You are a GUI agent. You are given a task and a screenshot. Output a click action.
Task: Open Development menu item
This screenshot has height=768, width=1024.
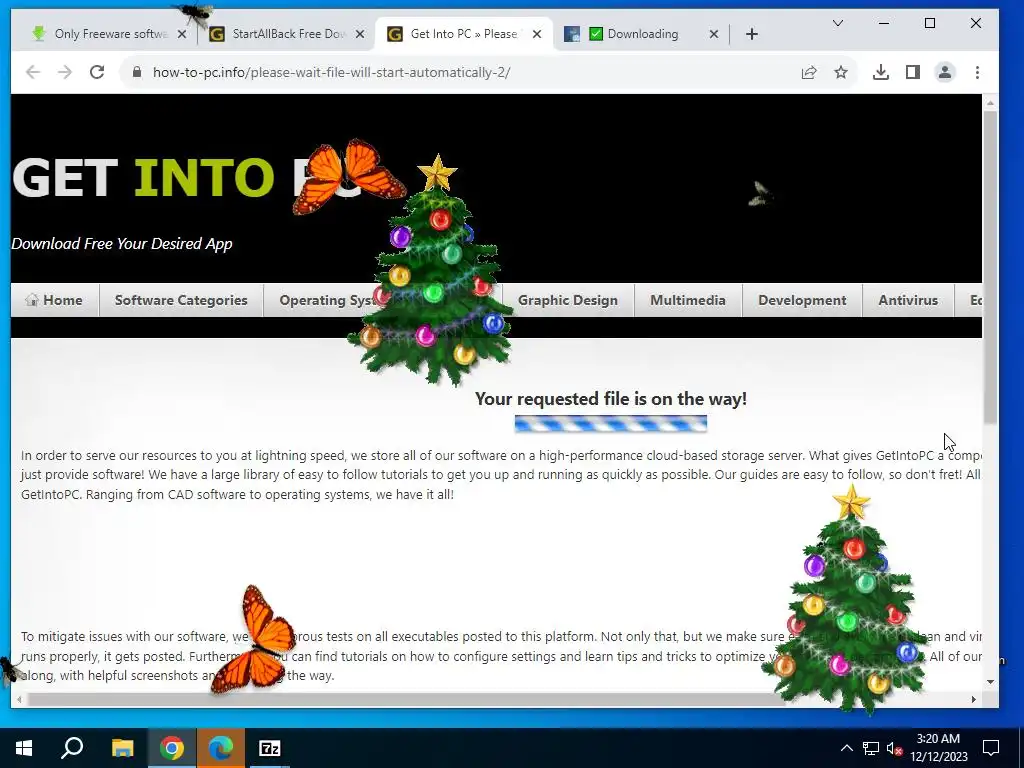click(802, 300)
